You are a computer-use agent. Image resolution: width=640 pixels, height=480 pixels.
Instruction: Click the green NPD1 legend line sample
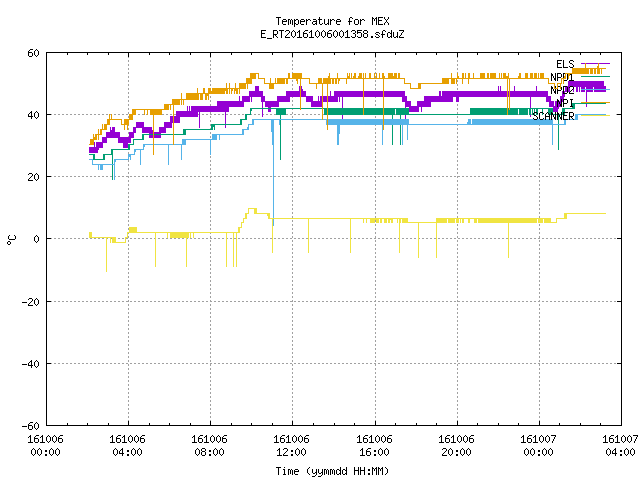595,77
